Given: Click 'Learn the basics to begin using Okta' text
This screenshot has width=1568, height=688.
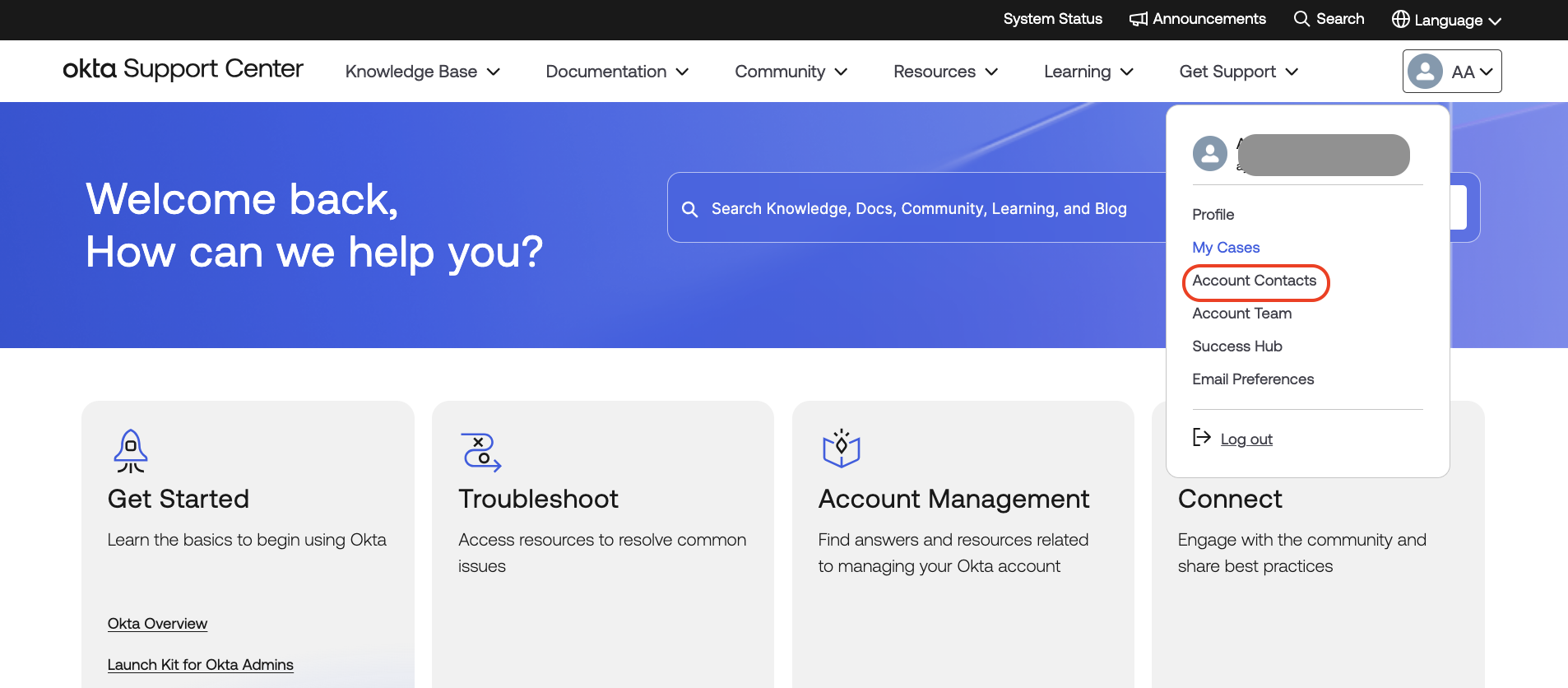Looking at the screenshot, I should [x=247, y=540].
